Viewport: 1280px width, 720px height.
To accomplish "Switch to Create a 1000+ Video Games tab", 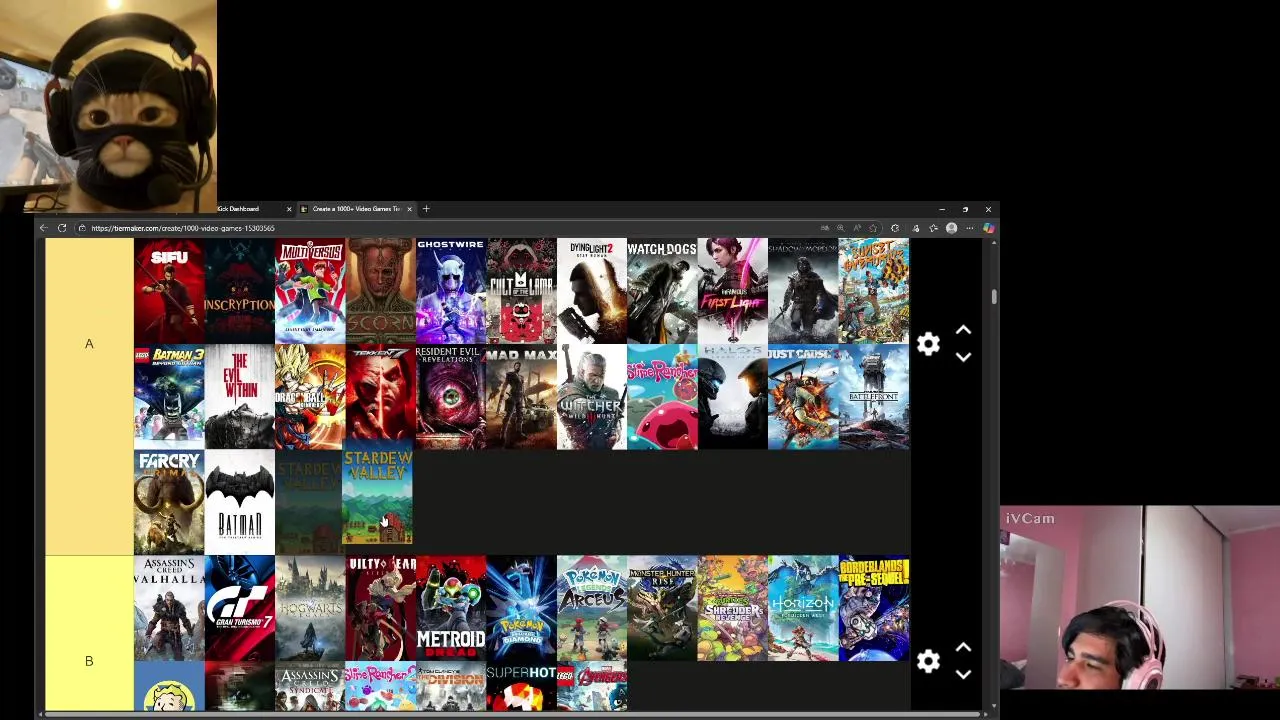I will (x=358, y=209).
